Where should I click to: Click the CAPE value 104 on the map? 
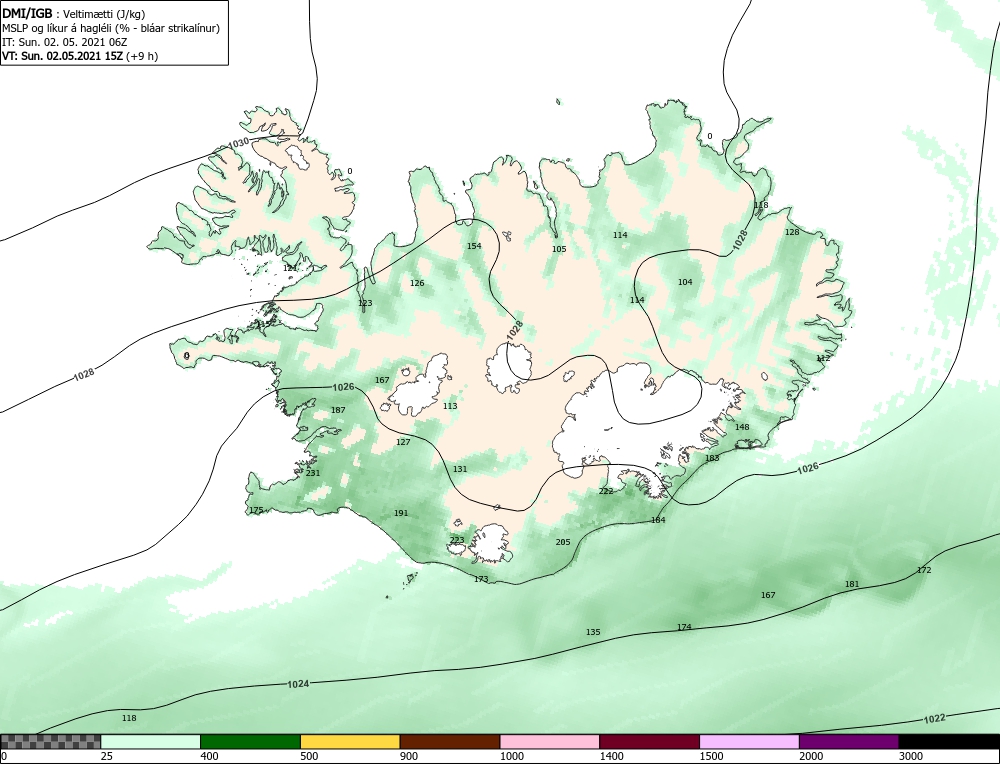(685, 283)
